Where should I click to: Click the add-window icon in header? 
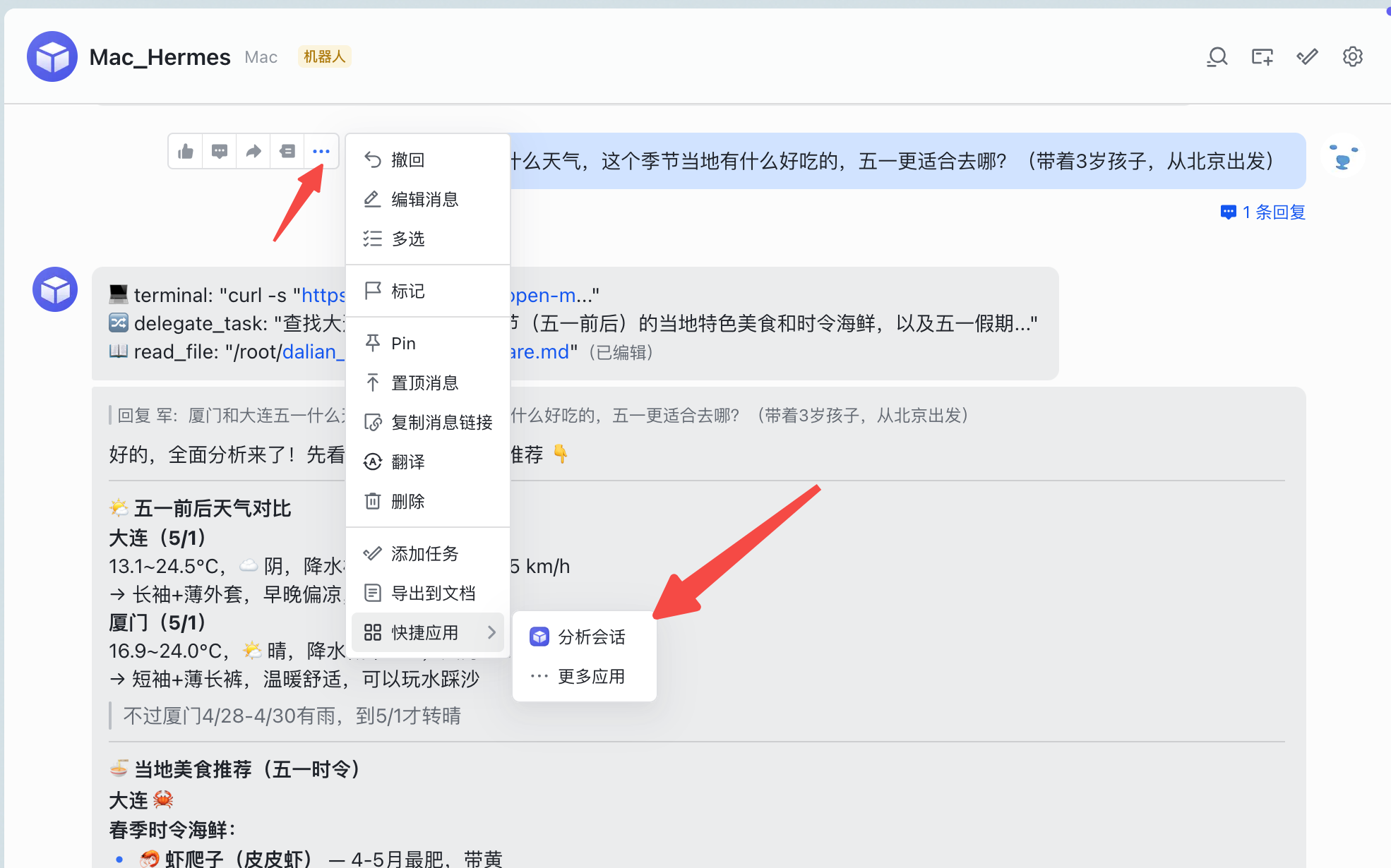pyautogui.click(x=1262, y=56)
